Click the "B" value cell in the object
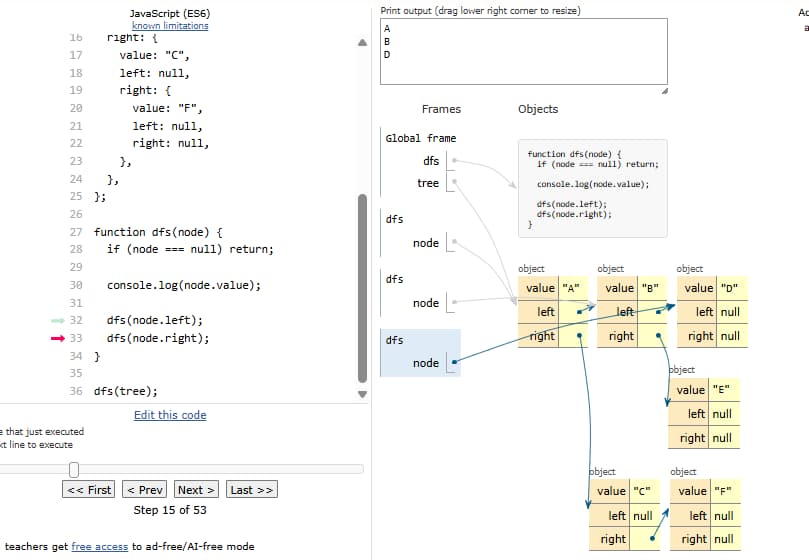Image resolution: width=809 pixels, height=560 pixels. [x=652, y=288]
